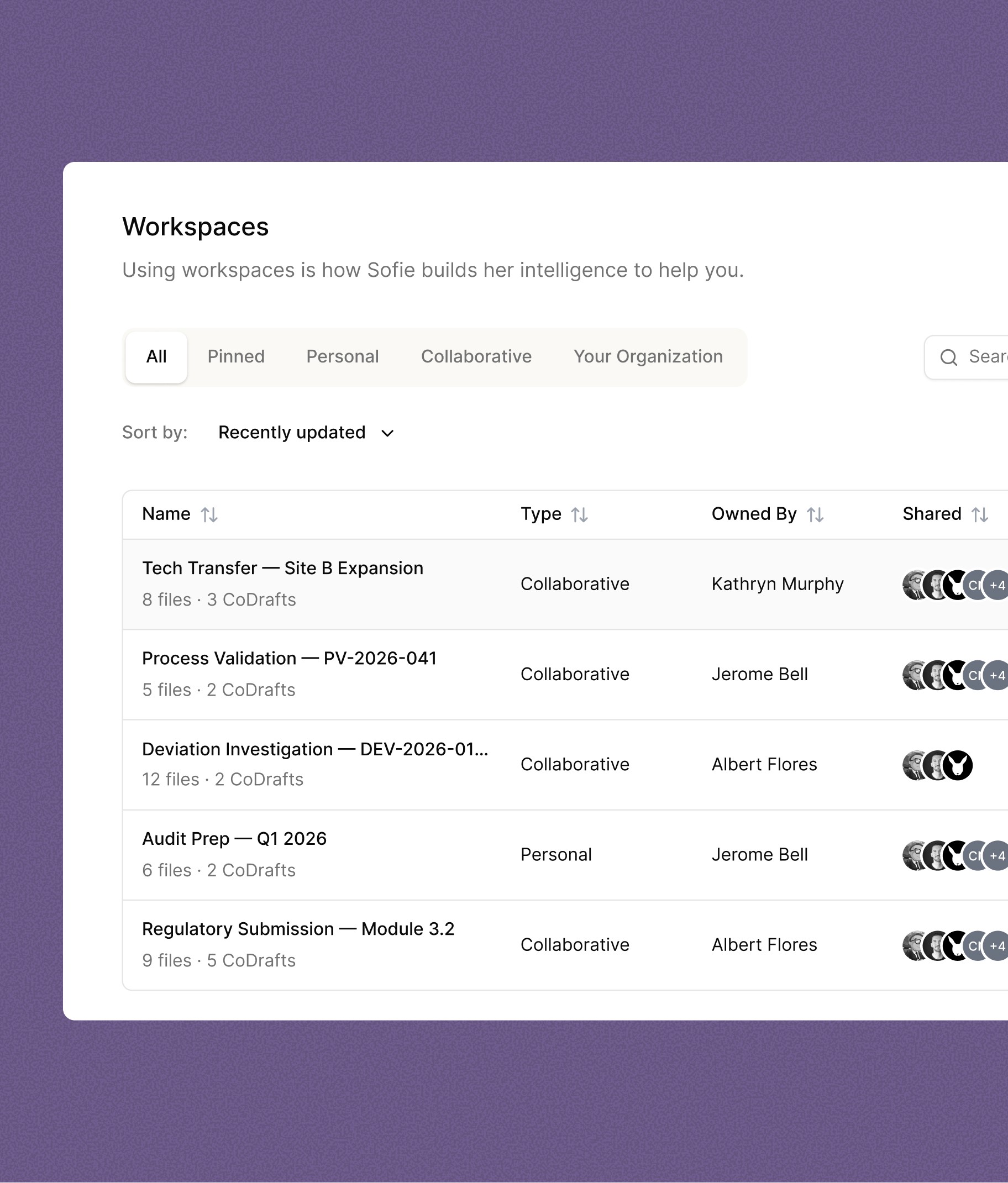
Task: Click "9 files · 5 CoDrafts" text
Action: 219,961
